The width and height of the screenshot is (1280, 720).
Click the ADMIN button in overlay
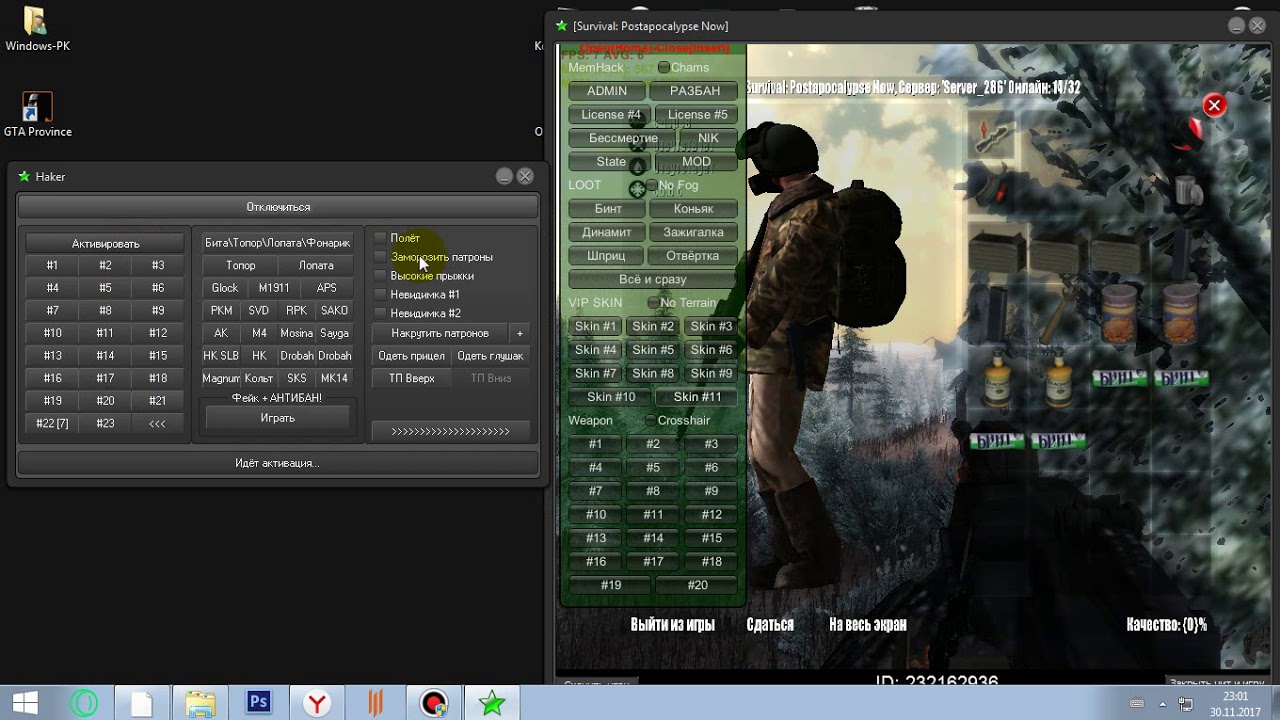[607, 91]
